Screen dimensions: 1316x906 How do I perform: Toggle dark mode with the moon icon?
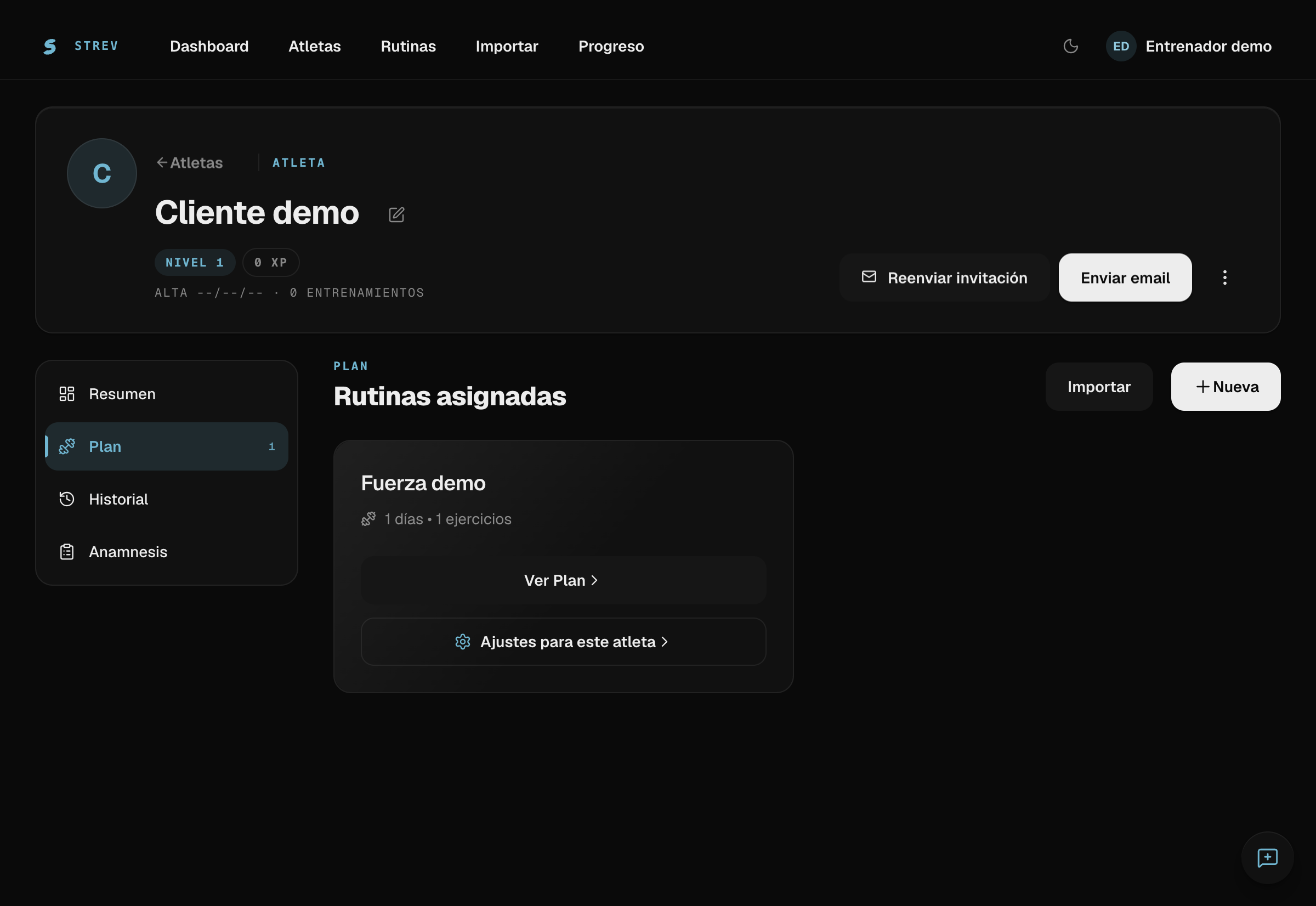tap(1070, 46)
